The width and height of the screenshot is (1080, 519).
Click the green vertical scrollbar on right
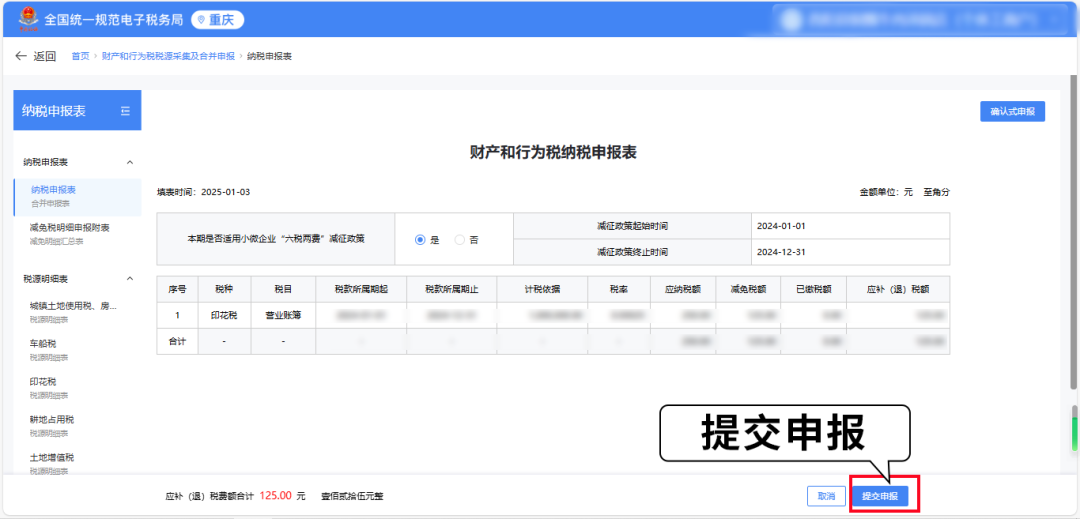coord(1075,430)
